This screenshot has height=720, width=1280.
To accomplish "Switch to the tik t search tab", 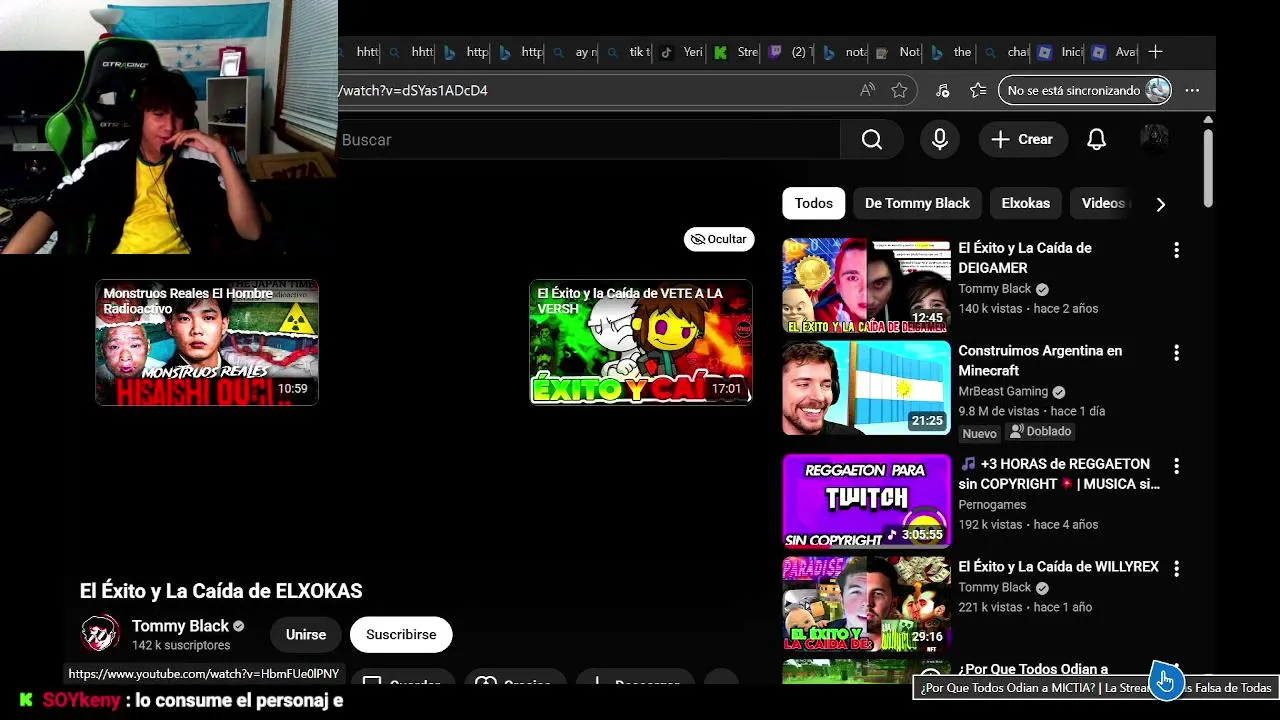I will coord(628,52).
